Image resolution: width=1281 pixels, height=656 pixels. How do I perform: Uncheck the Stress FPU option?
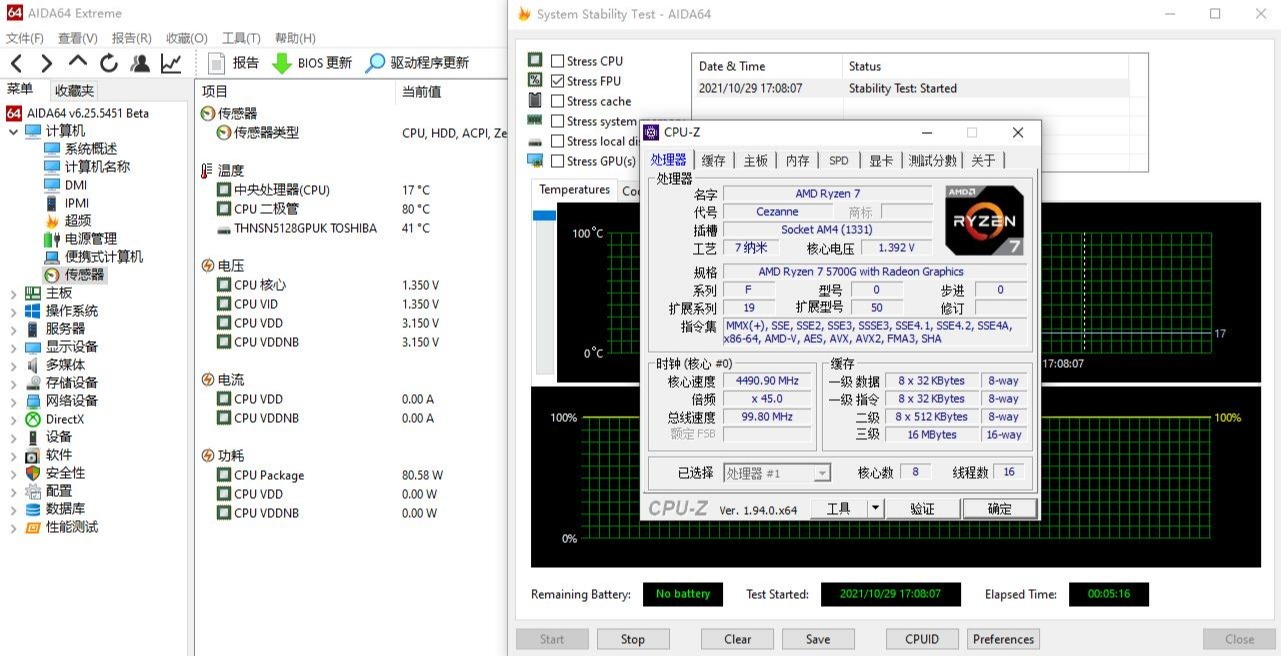tap(557, 80)
